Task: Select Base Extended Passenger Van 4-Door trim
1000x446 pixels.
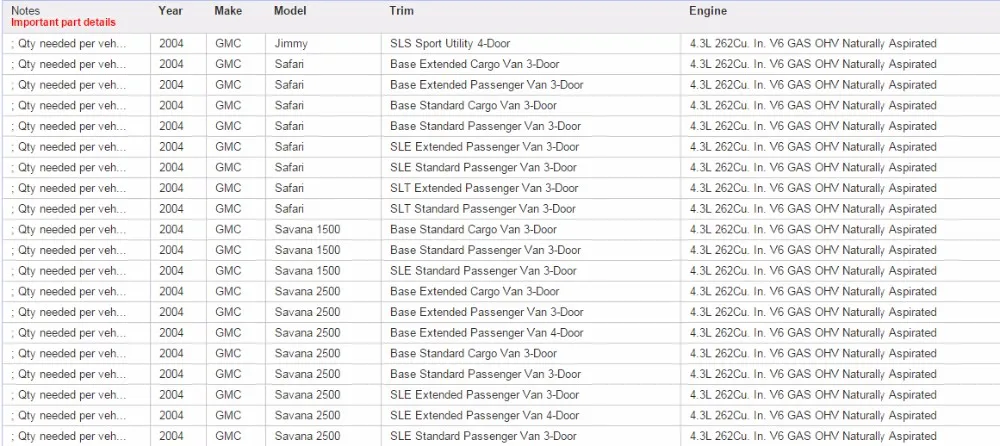Action: pos(487,332)
